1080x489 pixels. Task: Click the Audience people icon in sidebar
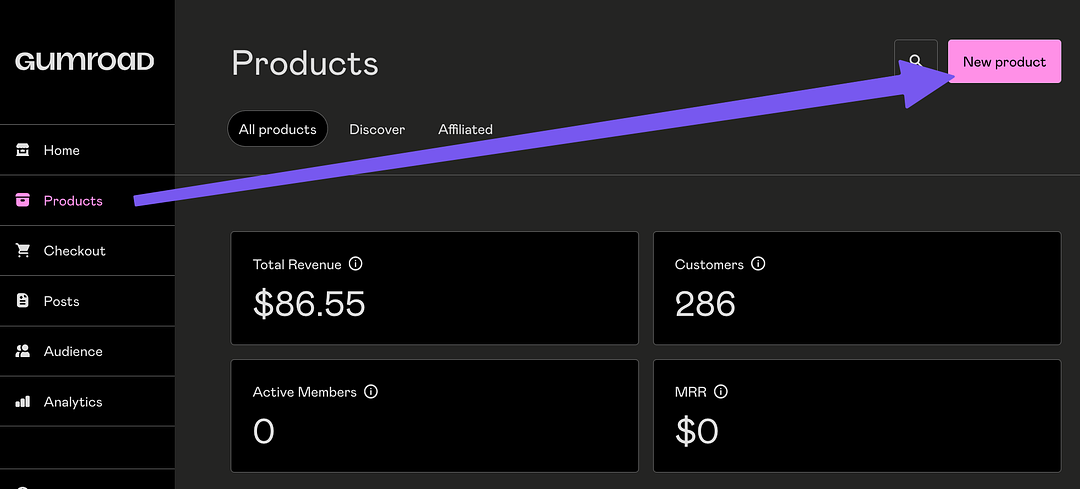pyautogui.click(x=23, y=351)
